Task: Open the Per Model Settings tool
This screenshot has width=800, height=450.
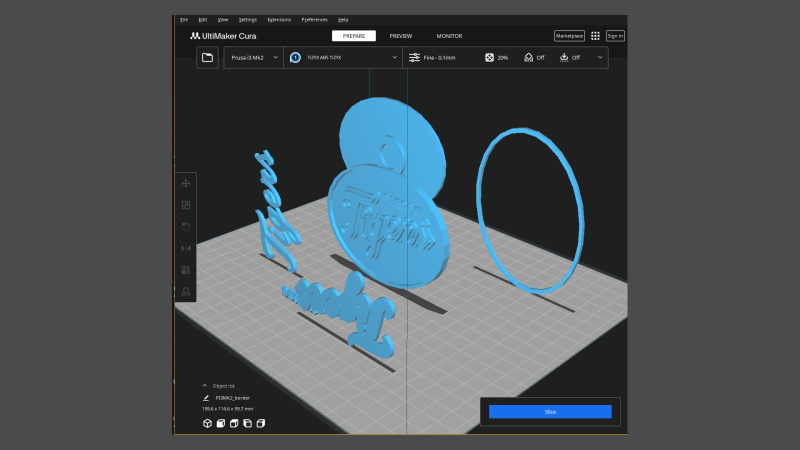Action: pos(185,270)
